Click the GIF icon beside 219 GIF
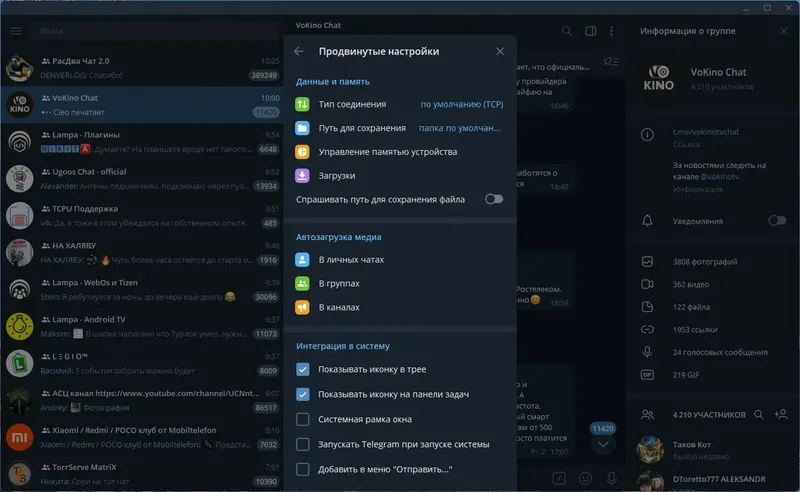Viewport: 800px width, 492px height. (x=647, y=375)
